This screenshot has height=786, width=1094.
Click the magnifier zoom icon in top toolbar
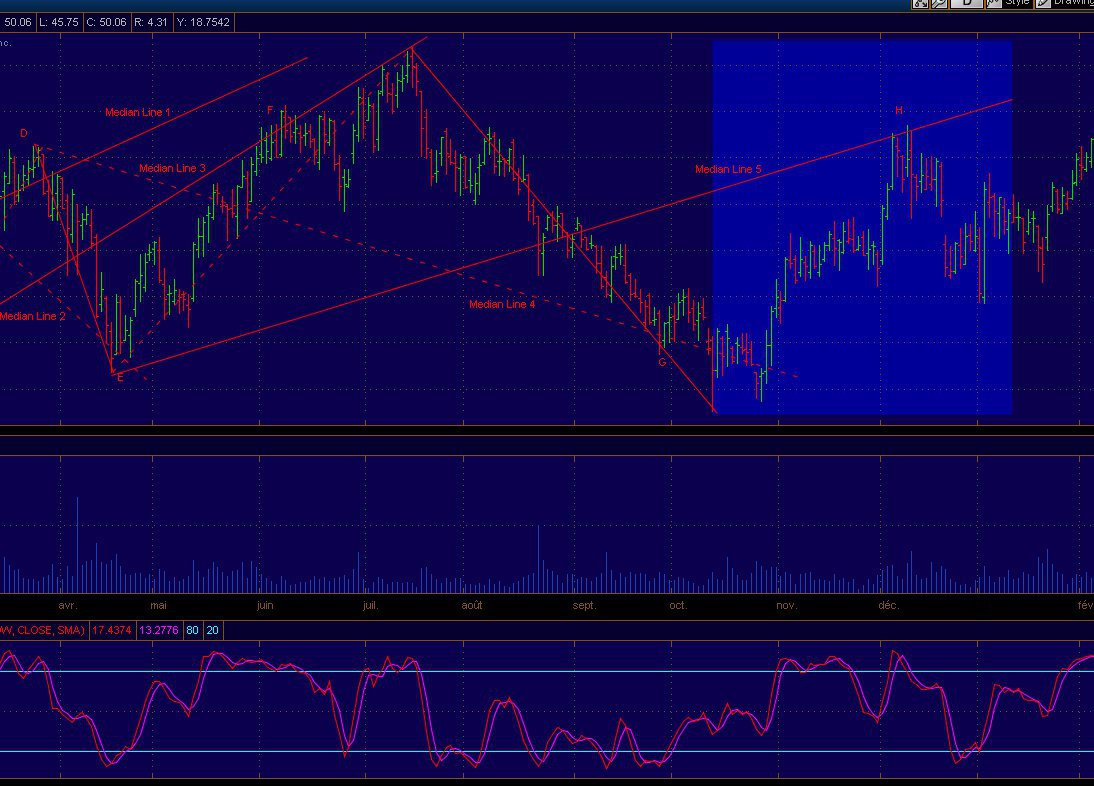pos(939,3)
